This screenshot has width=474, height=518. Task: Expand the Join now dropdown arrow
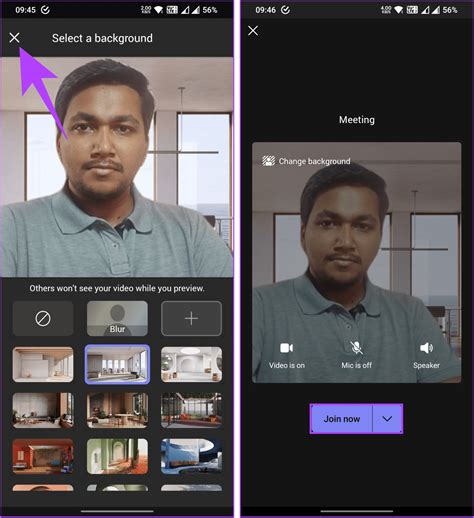click(x=387, y=419)
